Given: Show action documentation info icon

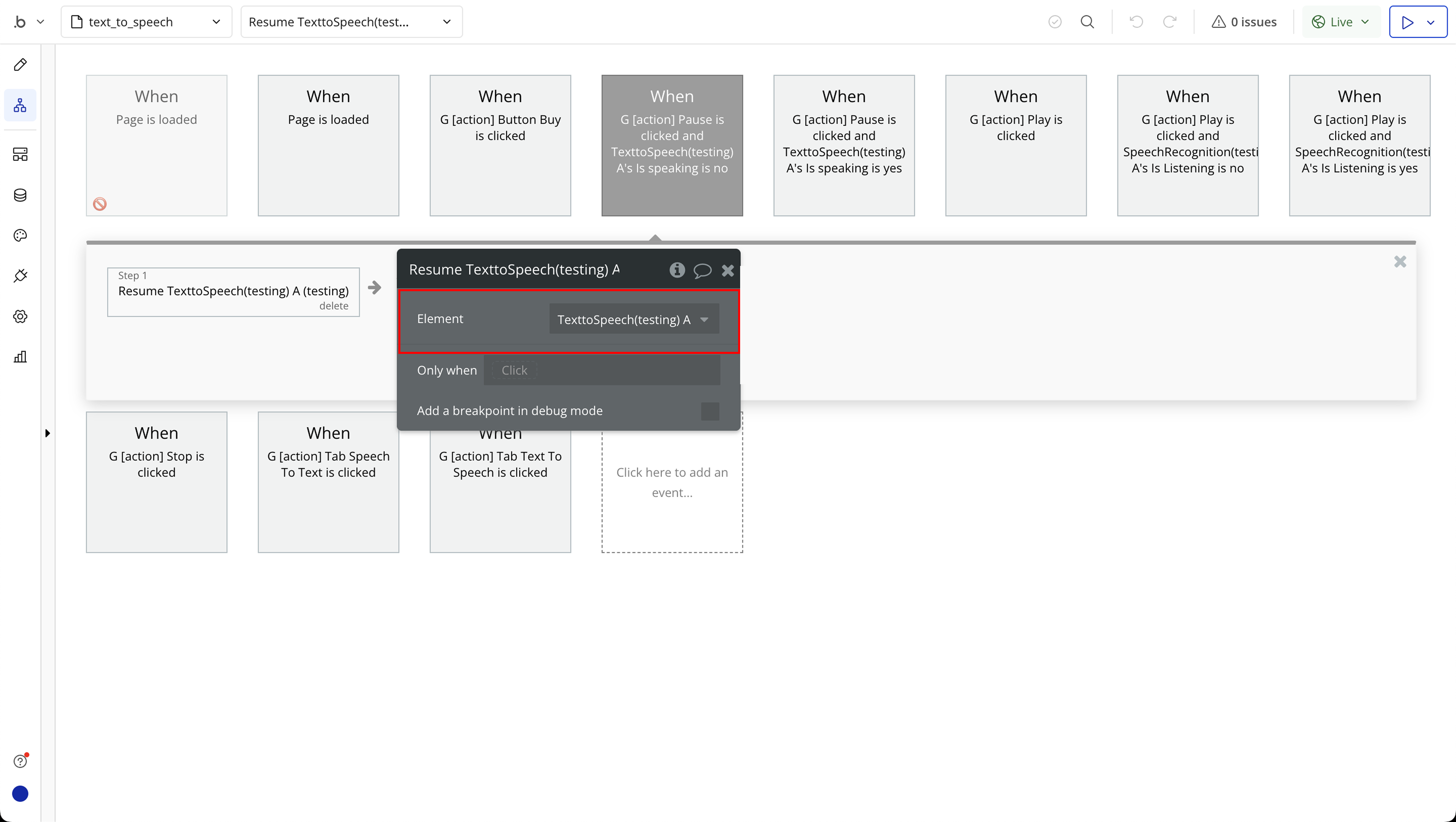Looking at the screenshot, I should pos(676,270).
